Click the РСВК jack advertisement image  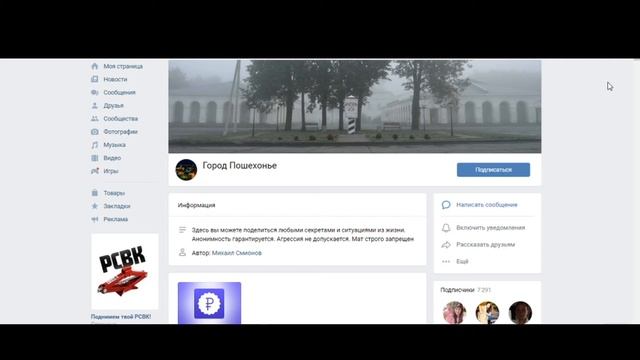pyautogui.click(x=124, y=271)
